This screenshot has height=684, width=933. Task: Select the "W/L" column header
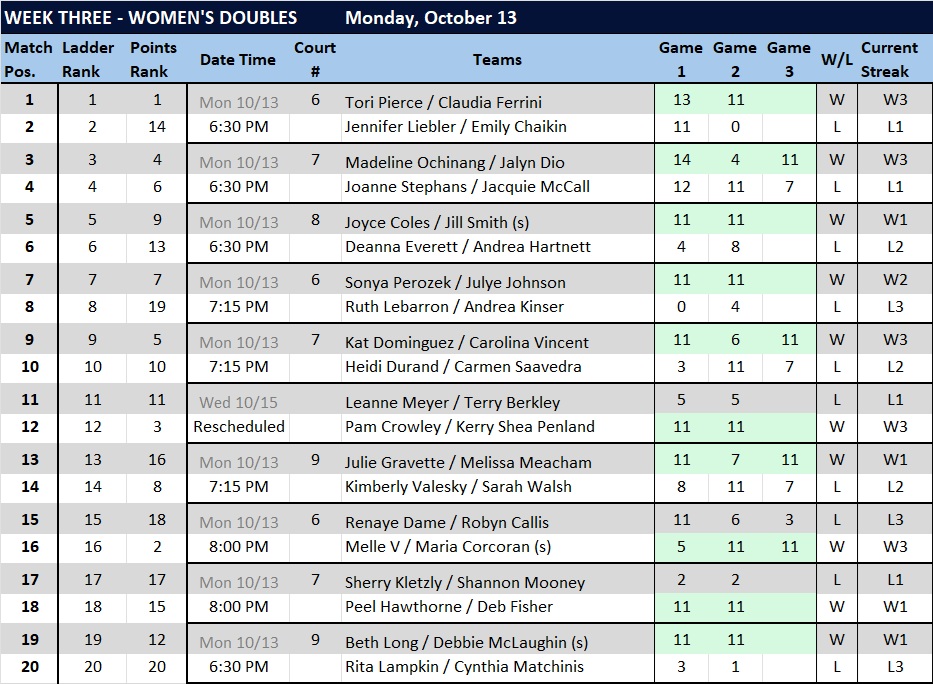click(x=836, y=60)
